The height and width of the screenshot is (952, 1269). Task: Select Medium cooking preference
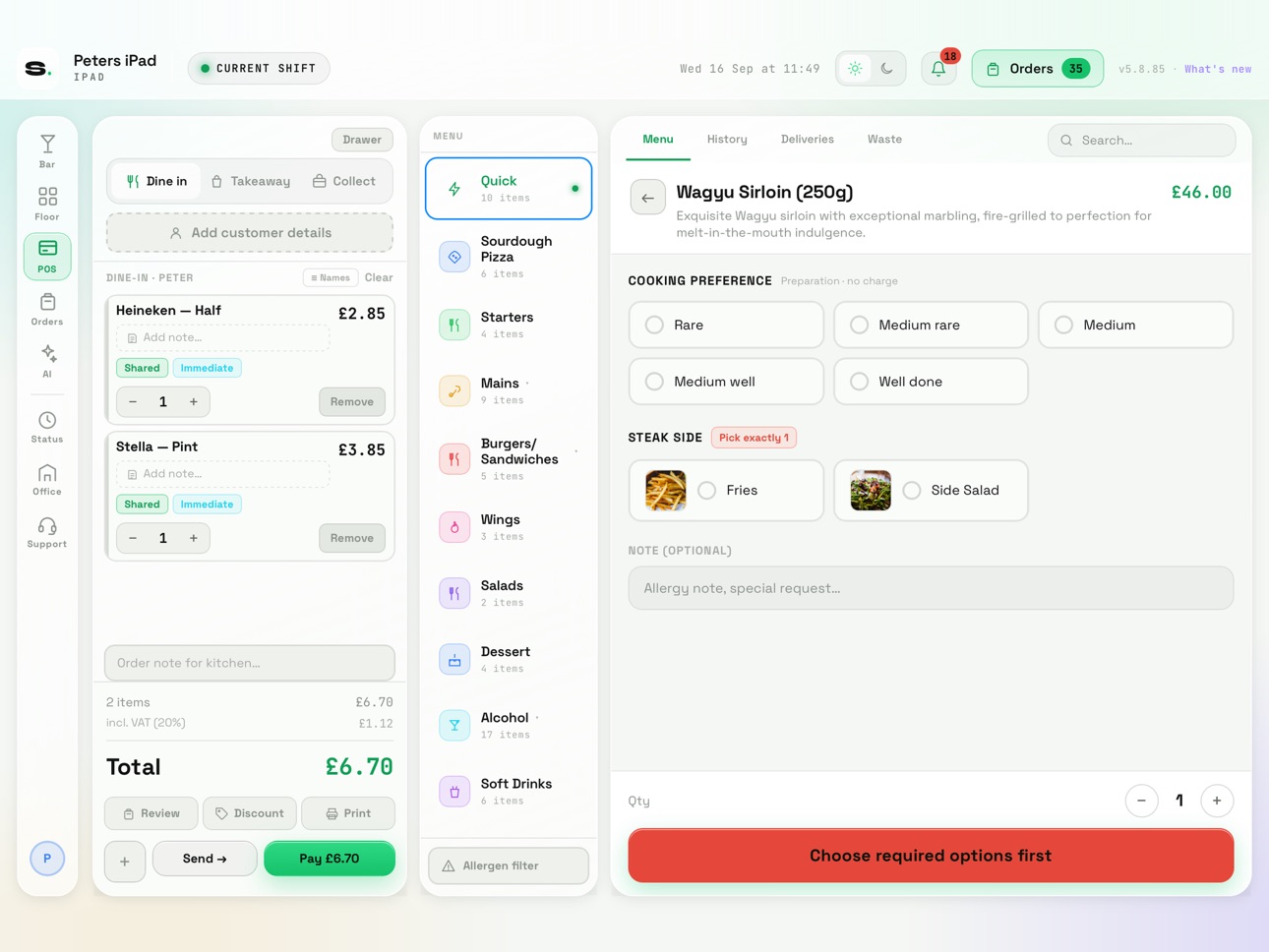click(1135, 325)
